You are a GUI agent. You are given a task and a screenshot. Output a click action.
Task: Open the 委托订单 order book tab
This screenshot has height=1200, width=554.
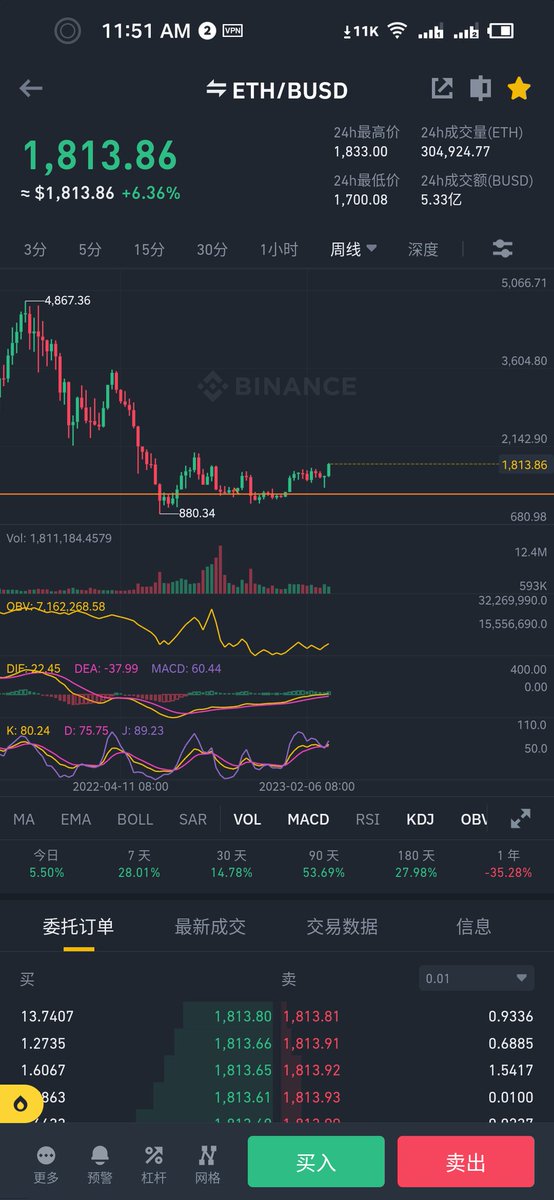click(x=78, y=927)
